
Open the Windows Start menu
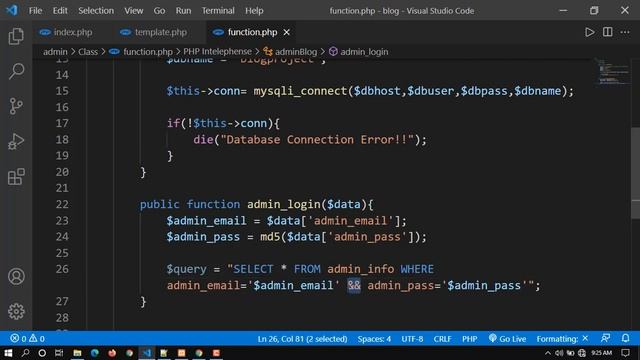[8, 353]
